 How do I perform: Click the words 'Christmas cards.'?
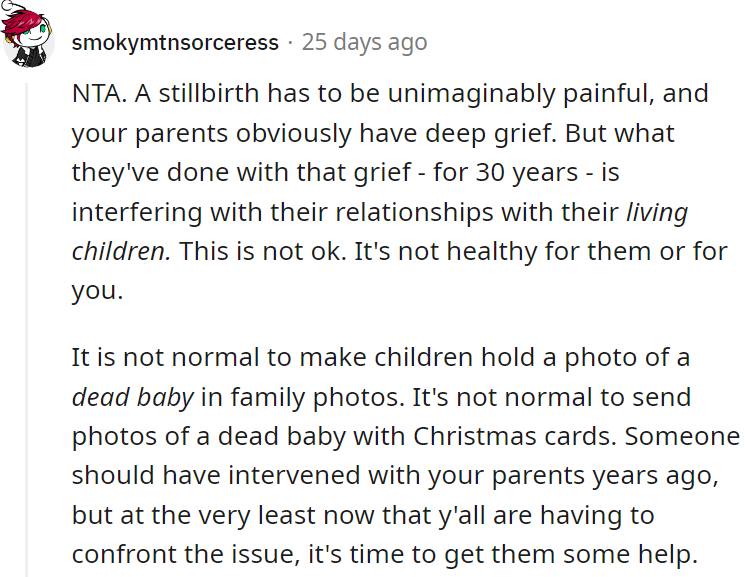[x=515, y=436]
